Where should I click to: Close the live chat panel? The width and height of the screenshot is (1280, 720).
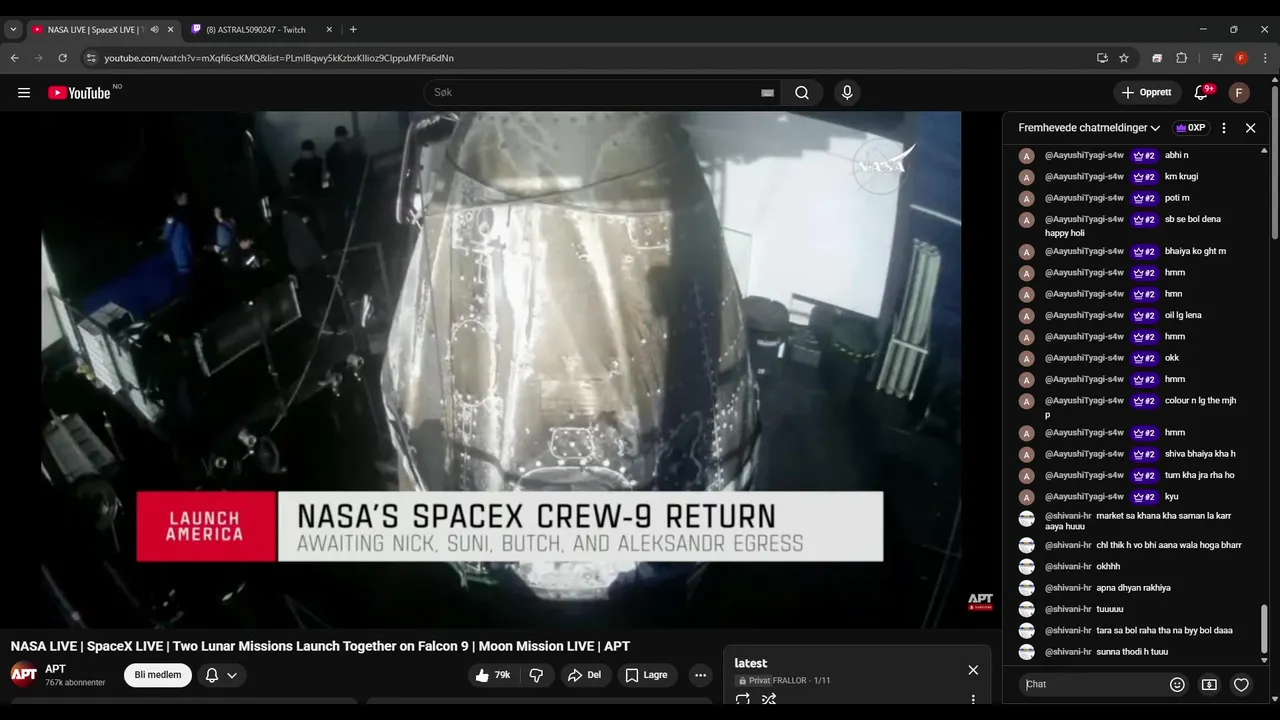point(1250,128)
